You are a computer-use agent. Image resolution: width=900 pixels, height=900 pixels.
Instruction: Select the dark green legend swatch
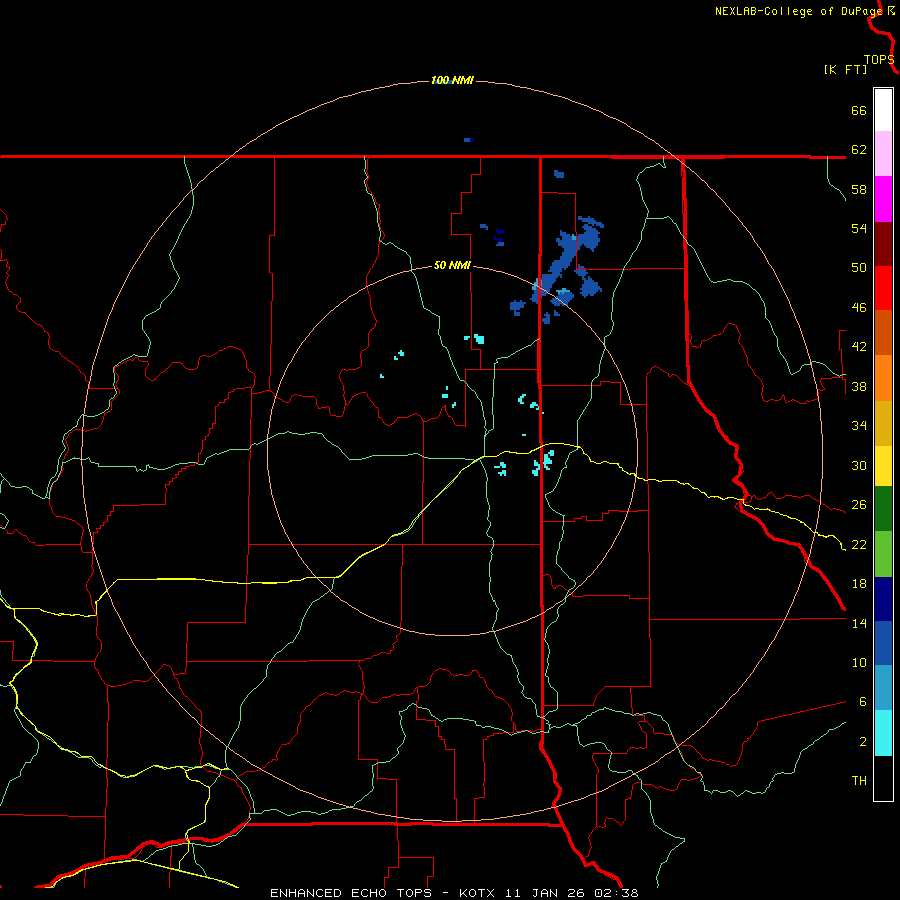tap(883, 509)
